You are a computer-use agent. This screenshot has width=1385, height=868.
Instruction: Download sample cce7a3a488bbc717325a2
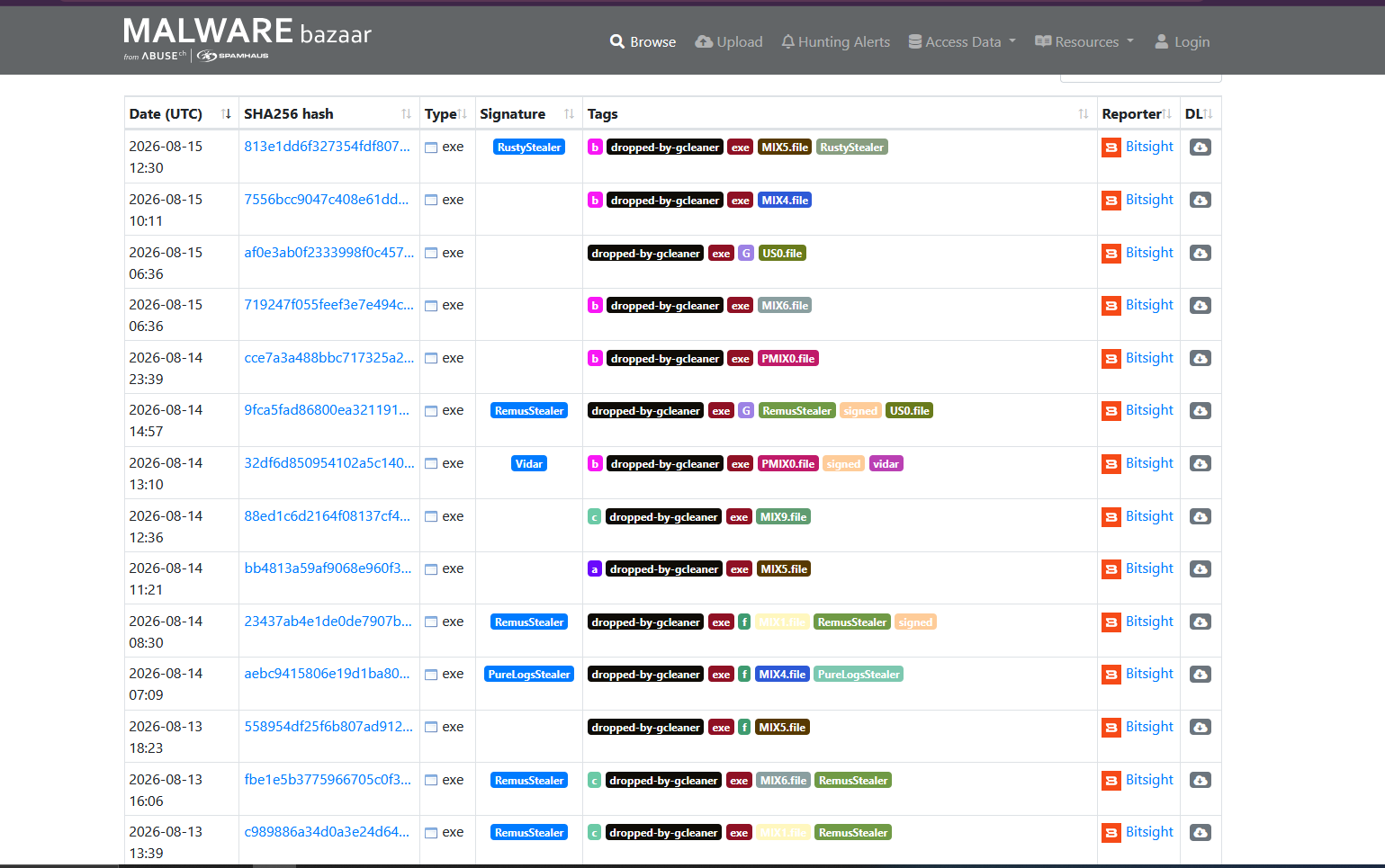[1200, 358]
